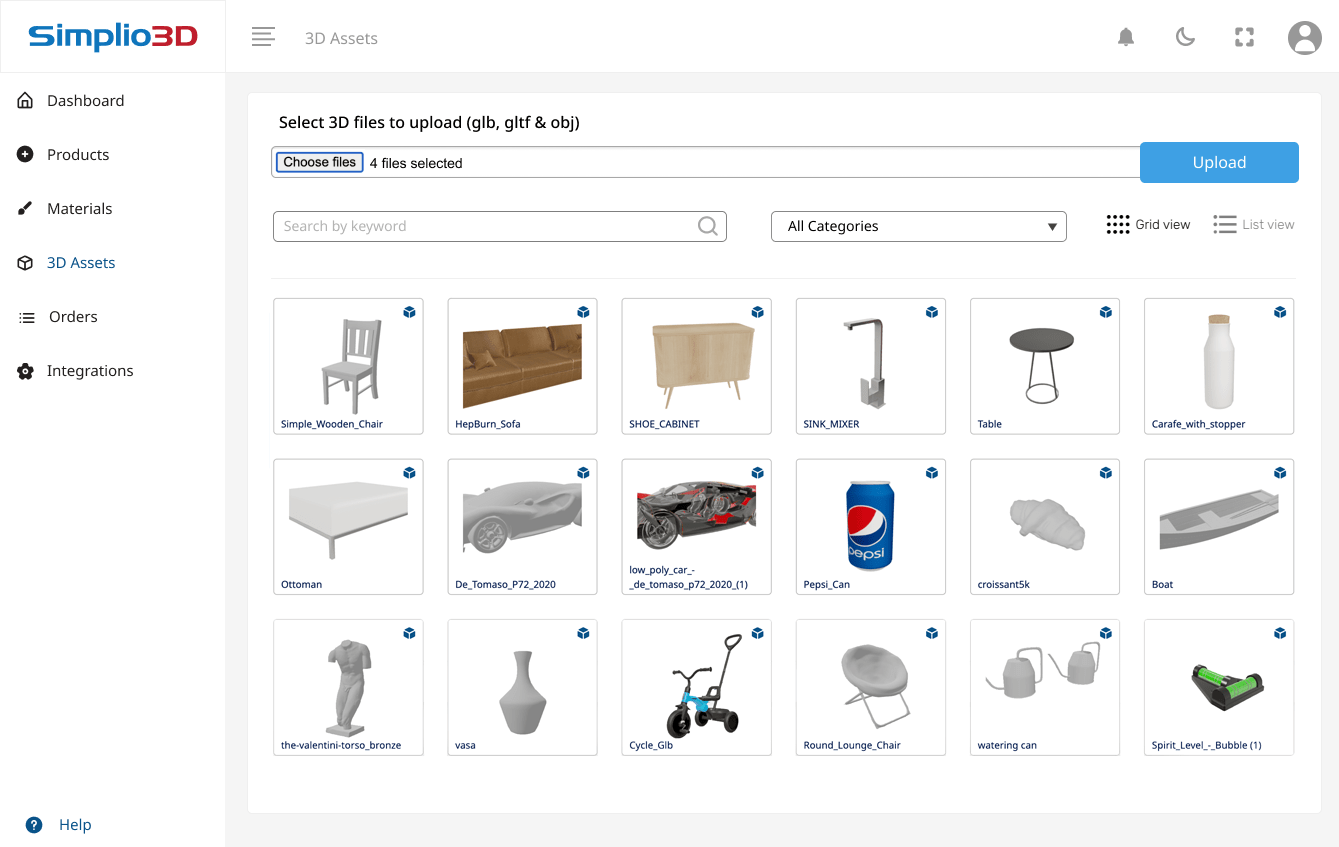Open the Dashboard from the sidebar
This screenshot has height=847, width=1339.
tap(85, 100)
